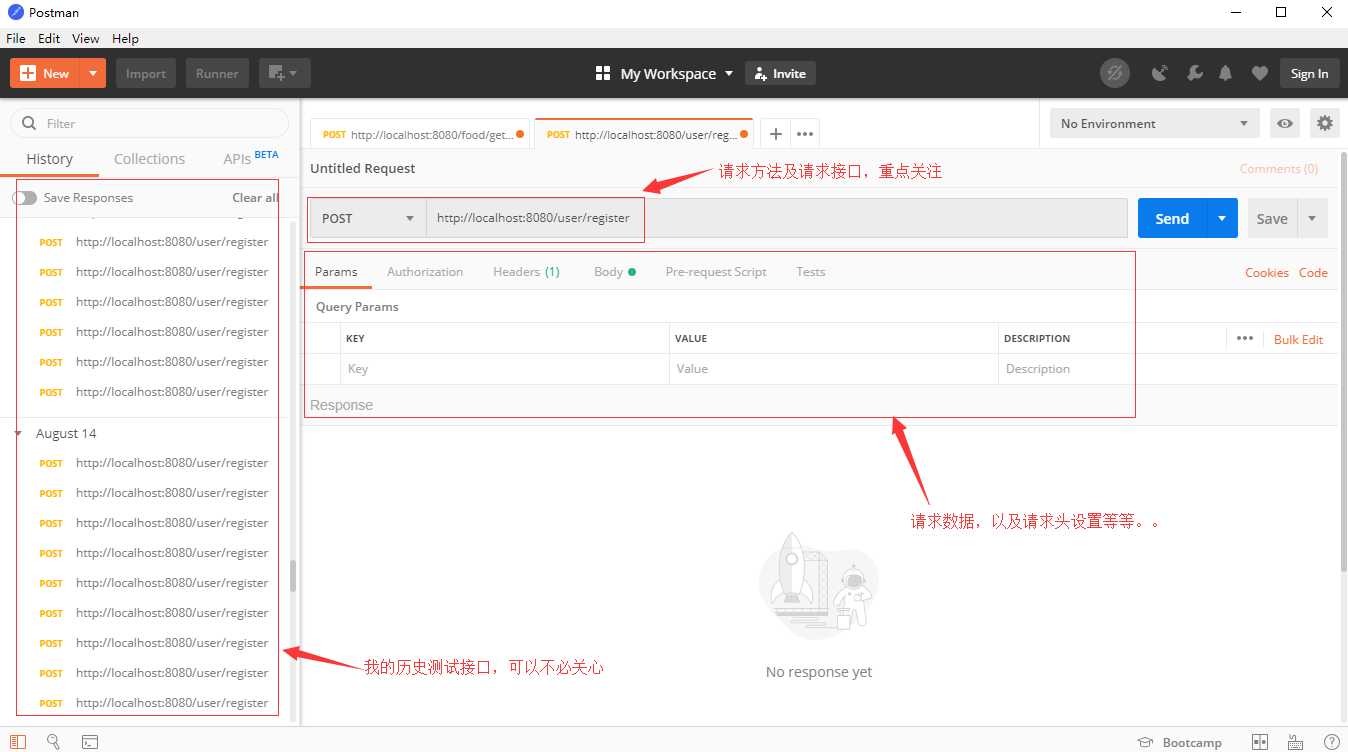Click the environment quick look eye icon
This screenshot has height=752, width=1348.
pos(1285,123)
